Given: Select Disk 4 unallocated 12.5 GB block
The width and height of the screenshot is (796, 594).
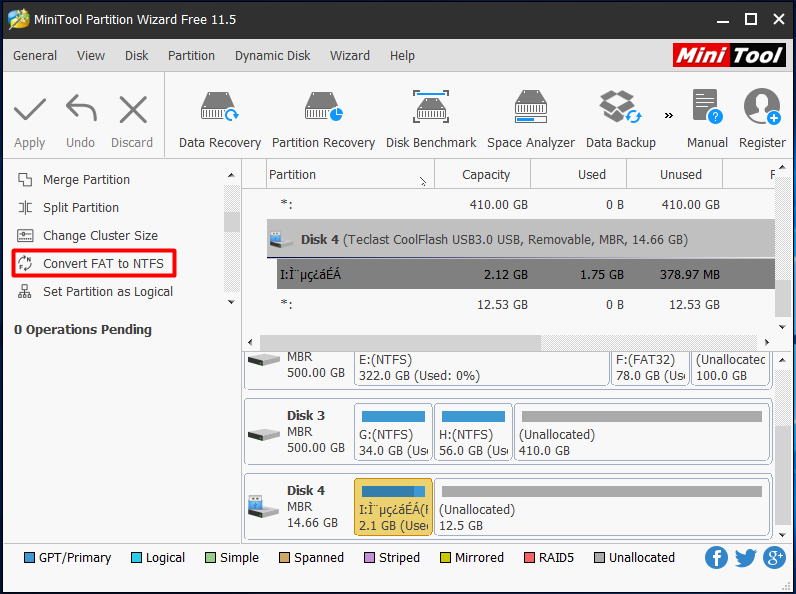Looking at the screenshot, I should pyautogui.click(x=602, y=507).
